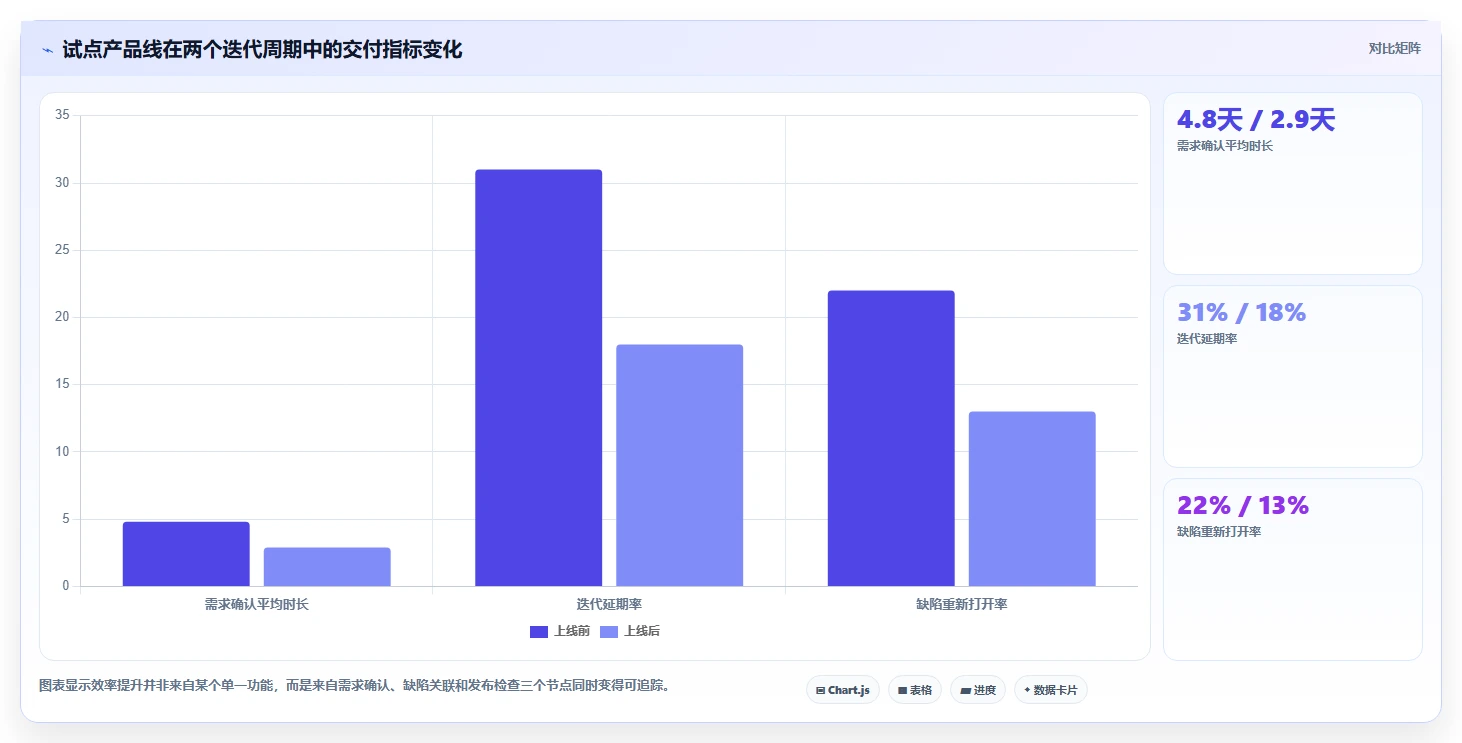This screenshot has width=1462, height=743.
Task: Click the 4.8天 / 2.9天 stat card value
Action: (x=1256, y=120)
